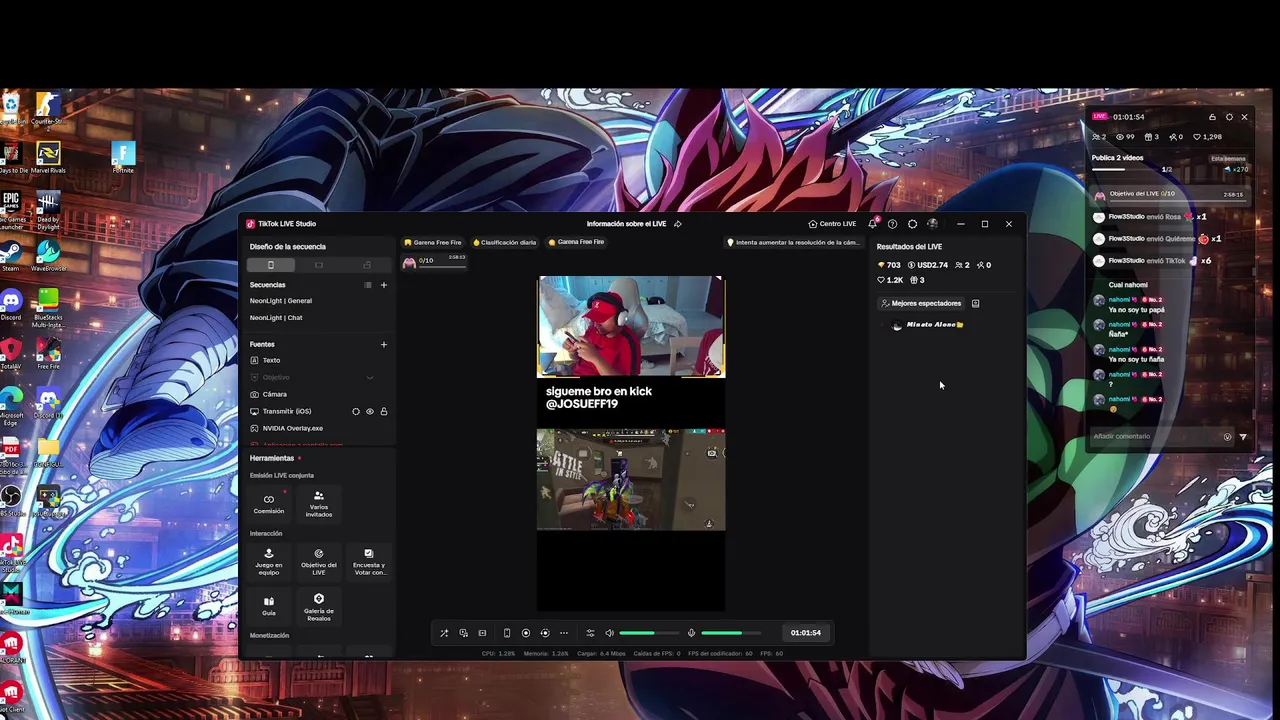The width and height of the screenshot is (1280, 720).
Task: Click the lock icon in LIVE overlay window
Action: [x=1212, y=117]
